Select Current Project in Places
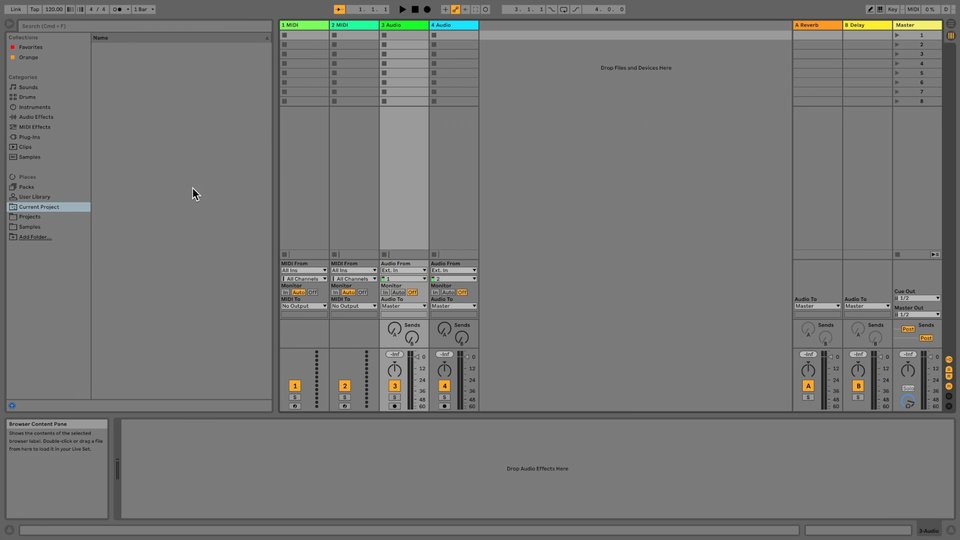Screen dimensions: 960x540 49,207
